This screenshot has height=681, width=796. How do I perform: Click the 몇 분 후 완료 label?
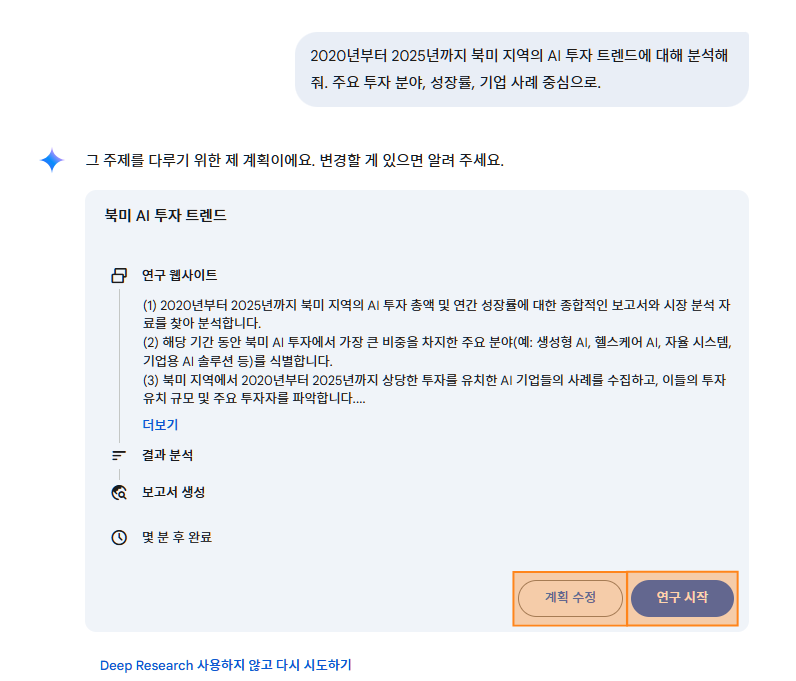click(x=177, y=537)
